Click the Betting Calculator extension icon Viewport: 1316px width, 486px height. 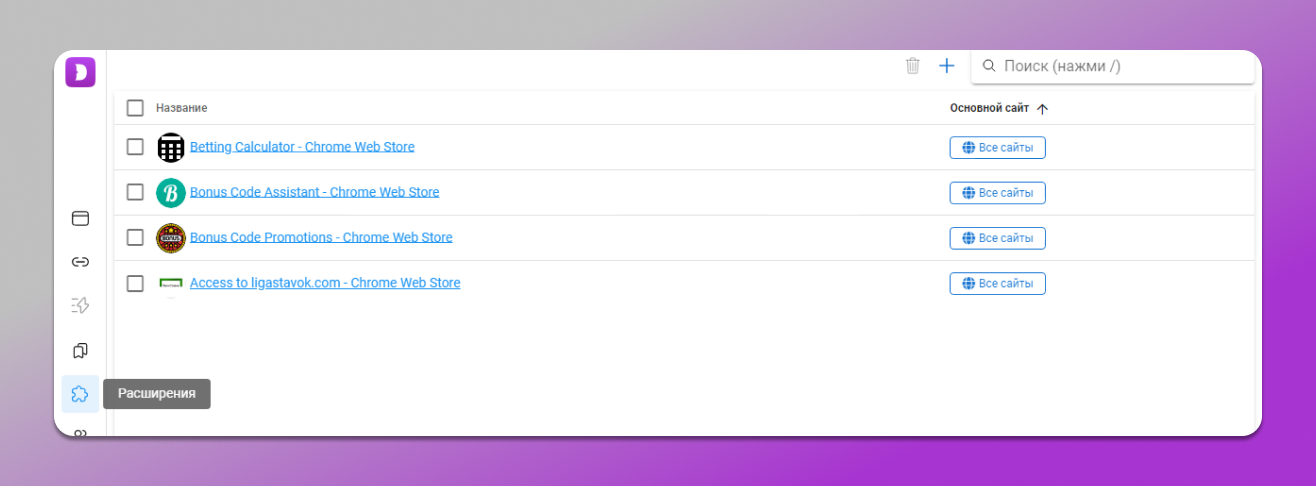pos(171,148)
